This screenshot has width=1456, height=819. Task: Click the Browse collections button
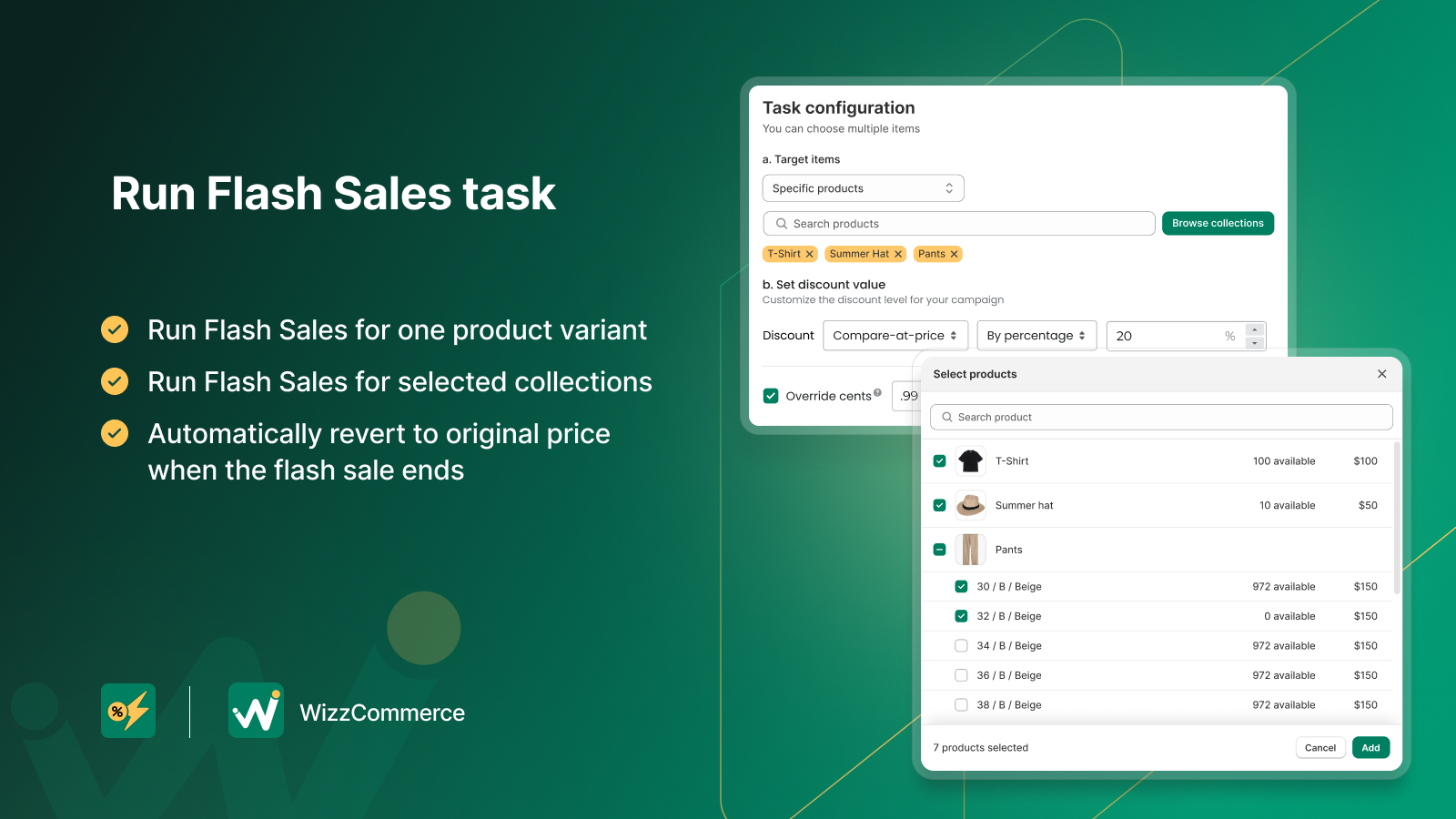pos(1218,223)
